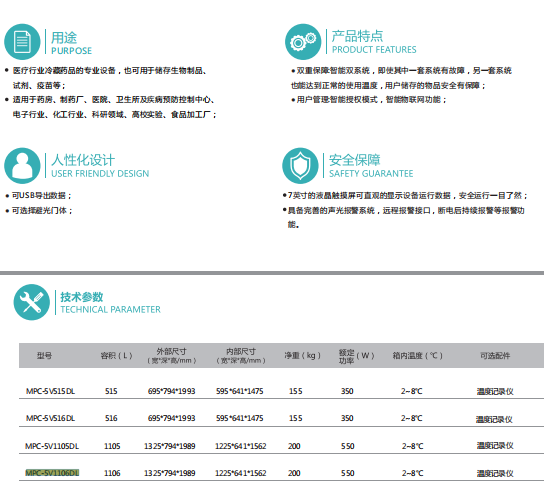
Task: Click the MPC-5V515DL model cell
Action: click(50, 391)
